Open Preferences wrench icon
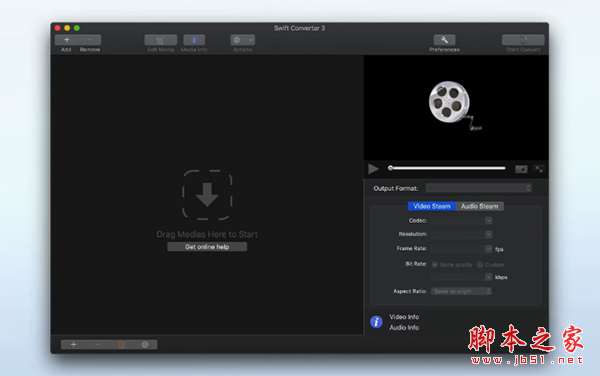This screenshot has height=376, width=600. (444, 40)
